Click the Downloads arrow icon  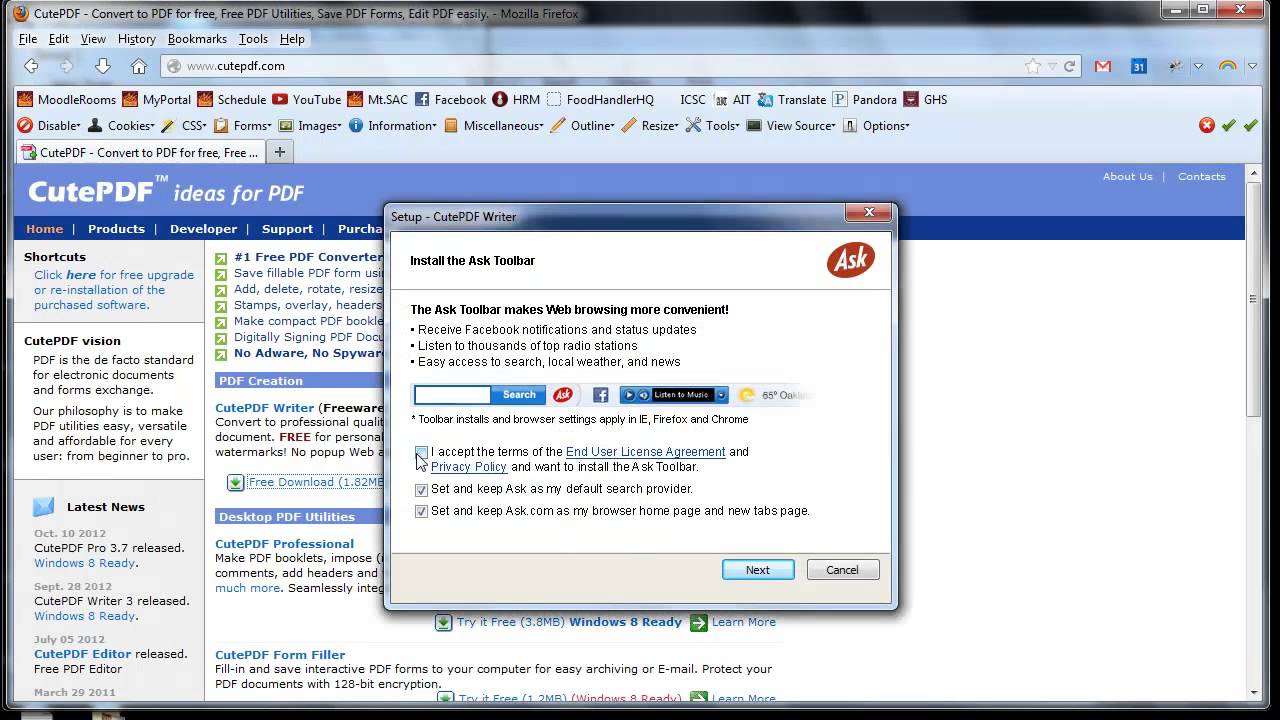(103, 66)
